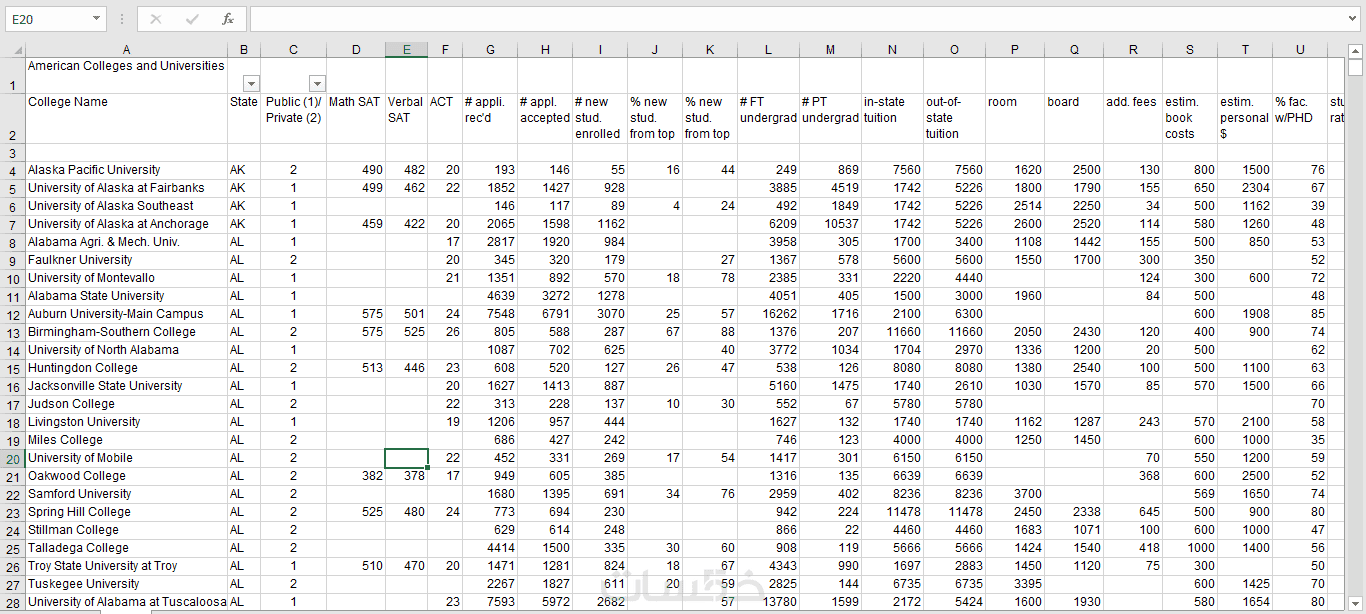Select PT undergrad value 10537 for Anchorage

[830, 224]
